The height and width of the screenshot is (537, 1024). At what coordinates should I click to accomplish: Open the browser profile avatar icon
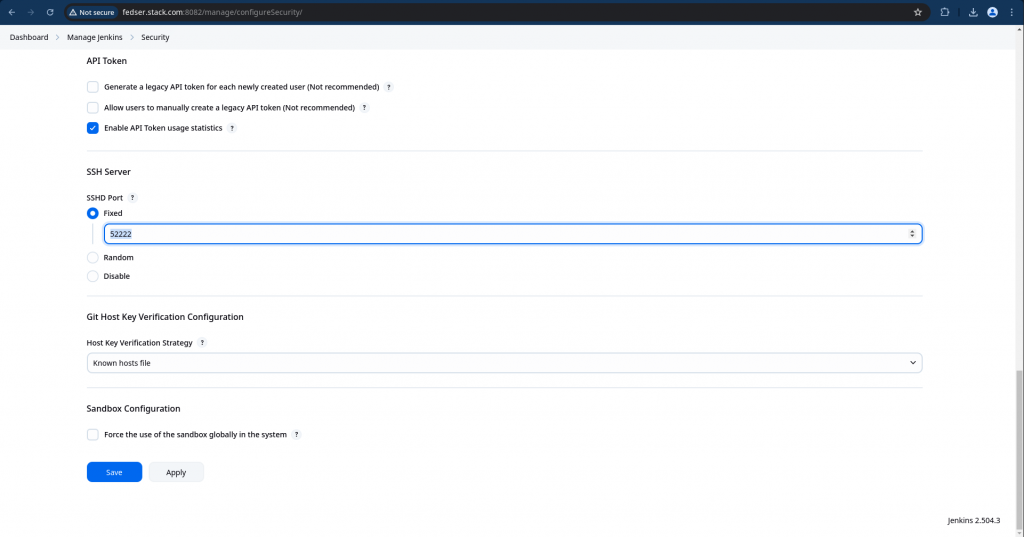tap(992, 12)
